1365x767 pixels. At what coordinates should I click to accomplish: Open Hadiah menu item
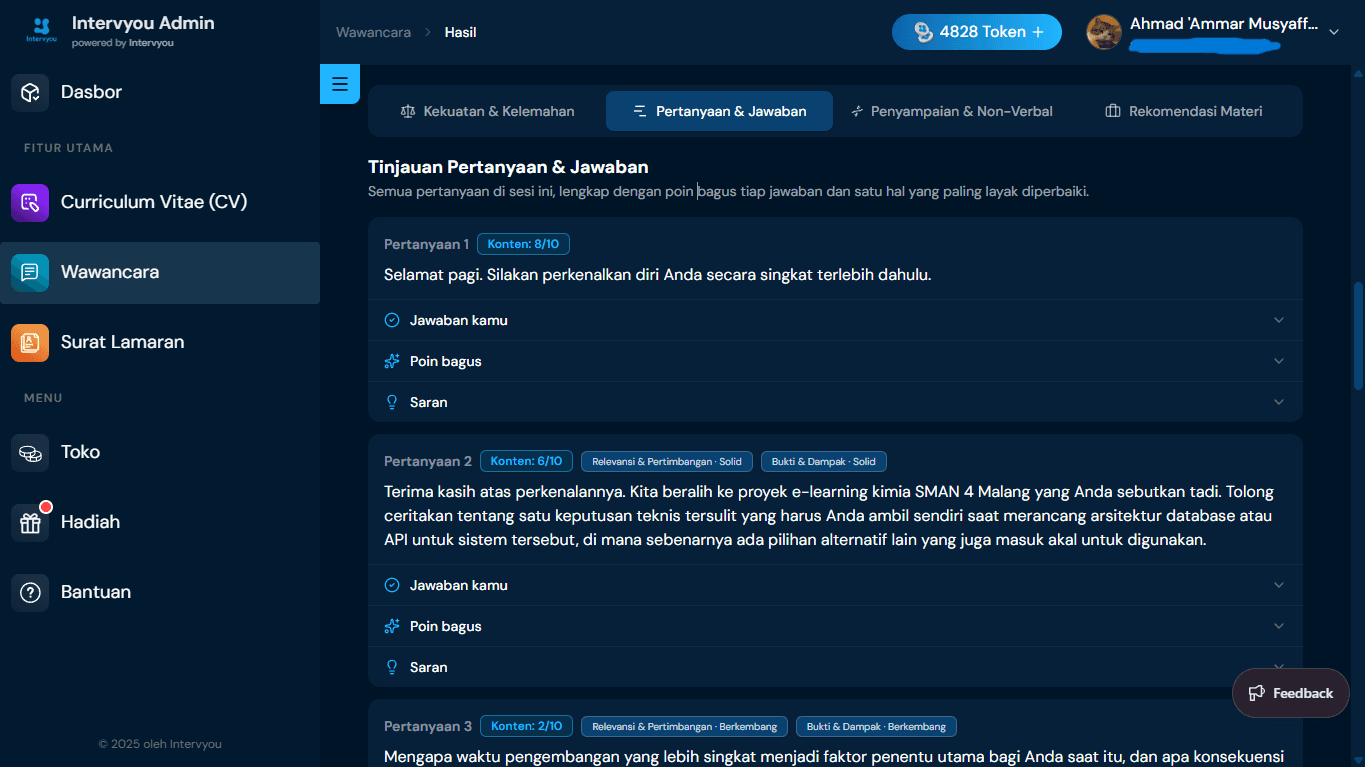pyautogui.click(x=160, y=522)
